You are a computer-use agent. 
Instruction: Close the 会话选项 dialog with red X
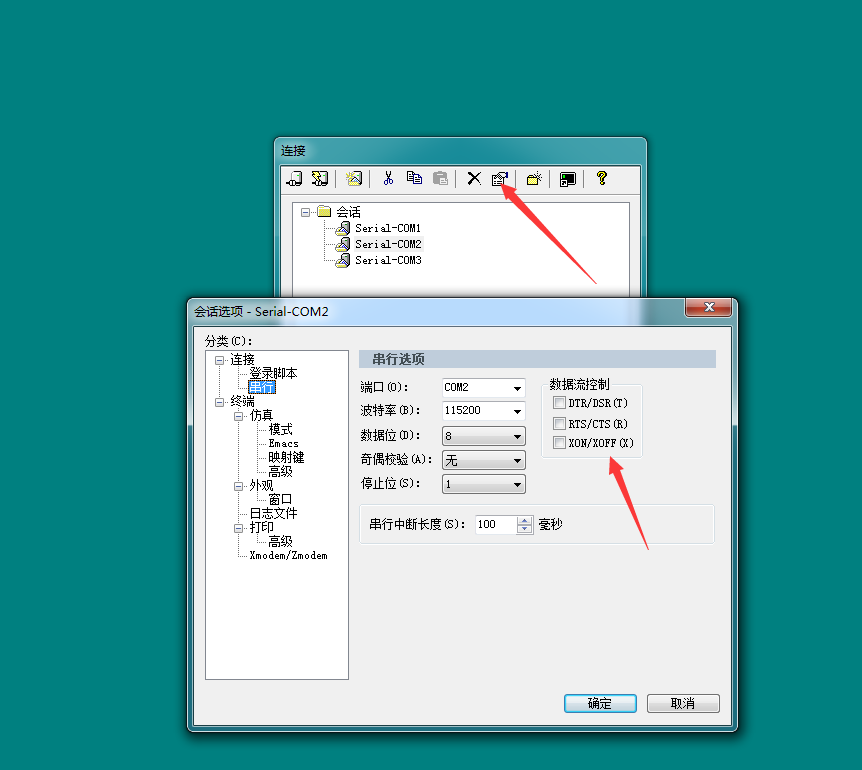click(x=708, y=307)
